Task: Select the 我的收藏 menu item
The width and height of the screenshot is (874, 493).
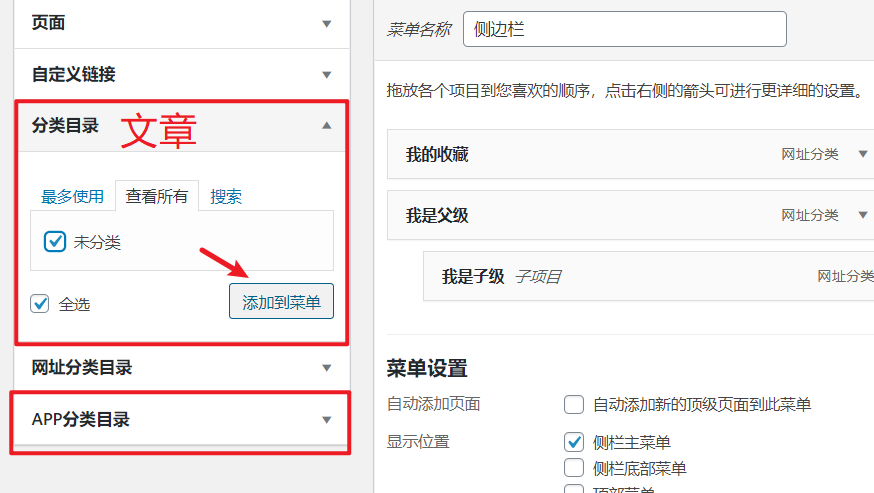Action: pyautogui.click(x=630, y=154)
